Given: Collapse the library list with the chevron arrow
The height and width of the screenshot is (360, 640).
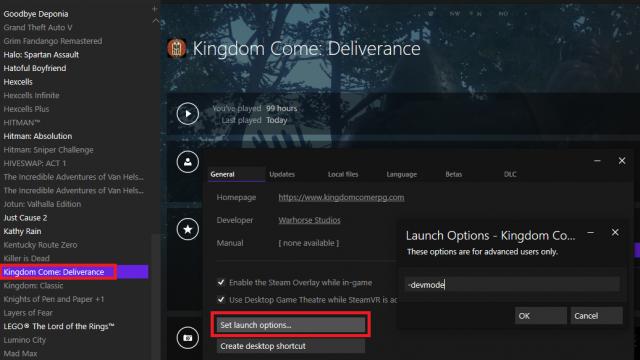Looking at the screenshot, I should click(x=156, y=20).
